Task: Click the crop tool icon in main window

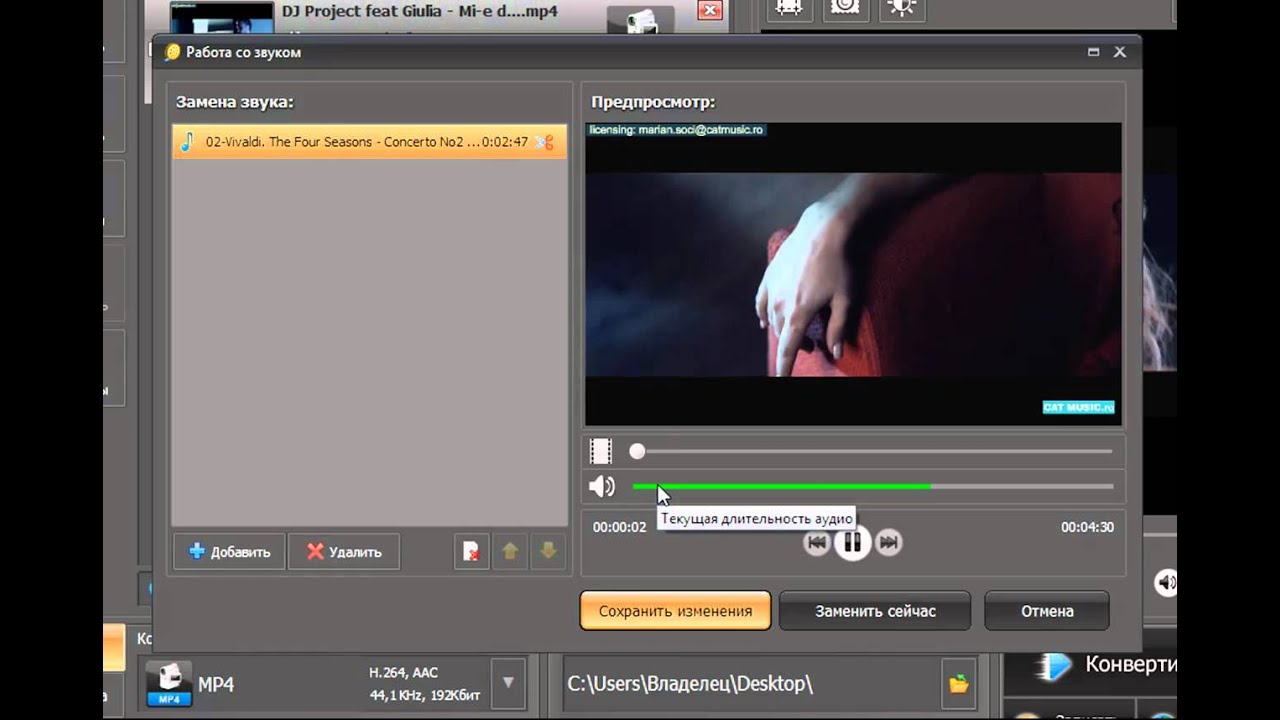Action: tap(789, 8)
